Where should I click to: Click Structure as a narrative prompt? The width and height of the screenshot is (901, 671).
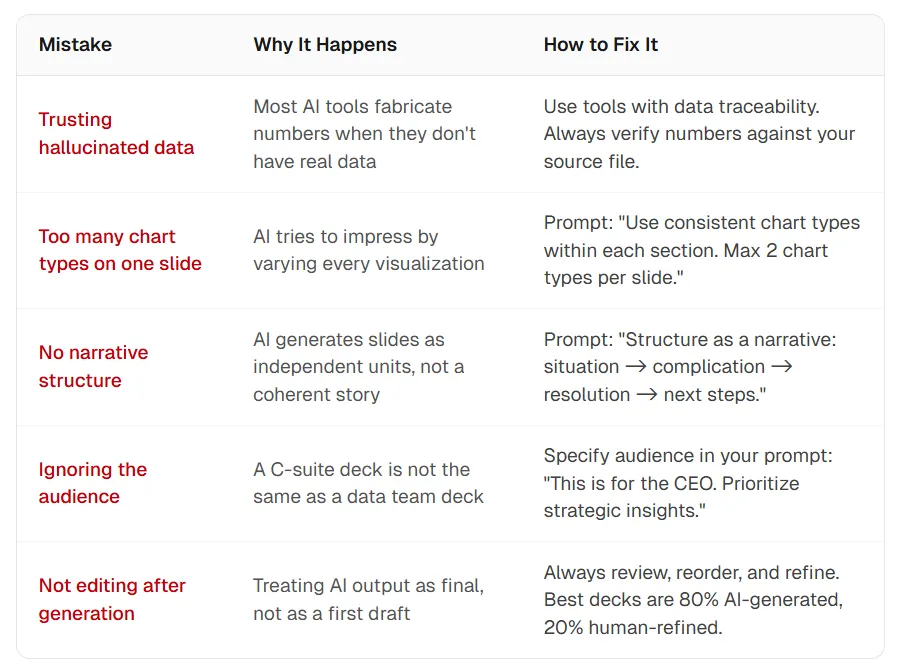click(x=690, y=367)
